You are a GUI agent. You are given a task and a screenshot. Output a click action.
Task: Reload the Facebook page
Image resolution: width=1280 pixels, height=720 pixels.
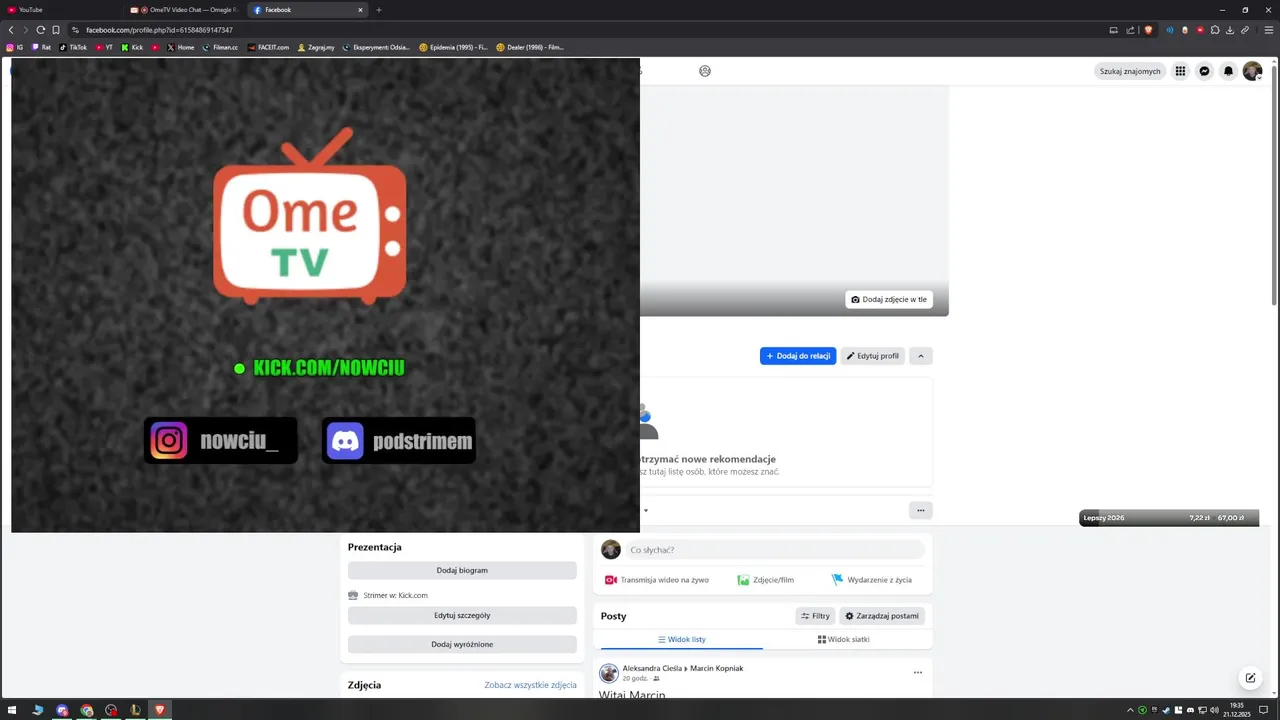tap(40, 30)
